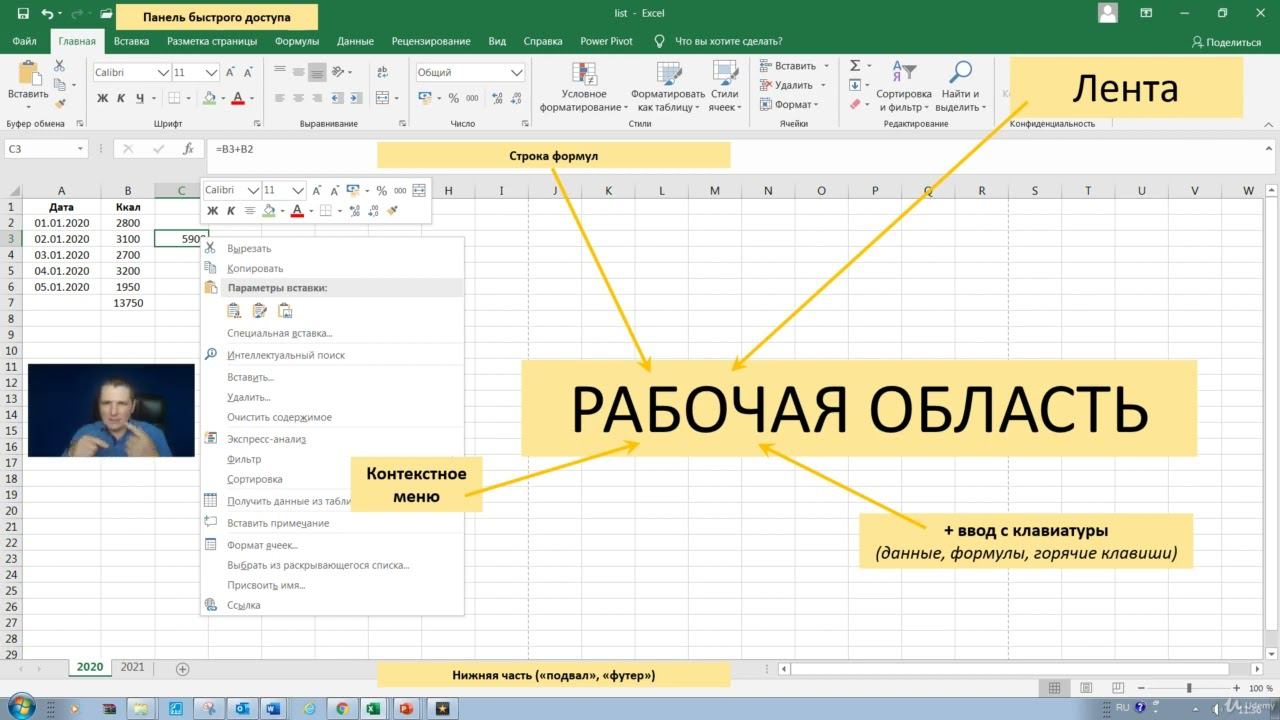The height and width of the screenshot is (720, 1280).
Task: Open the Форматировать как таблицу dropdown
Action: point(668,86)
